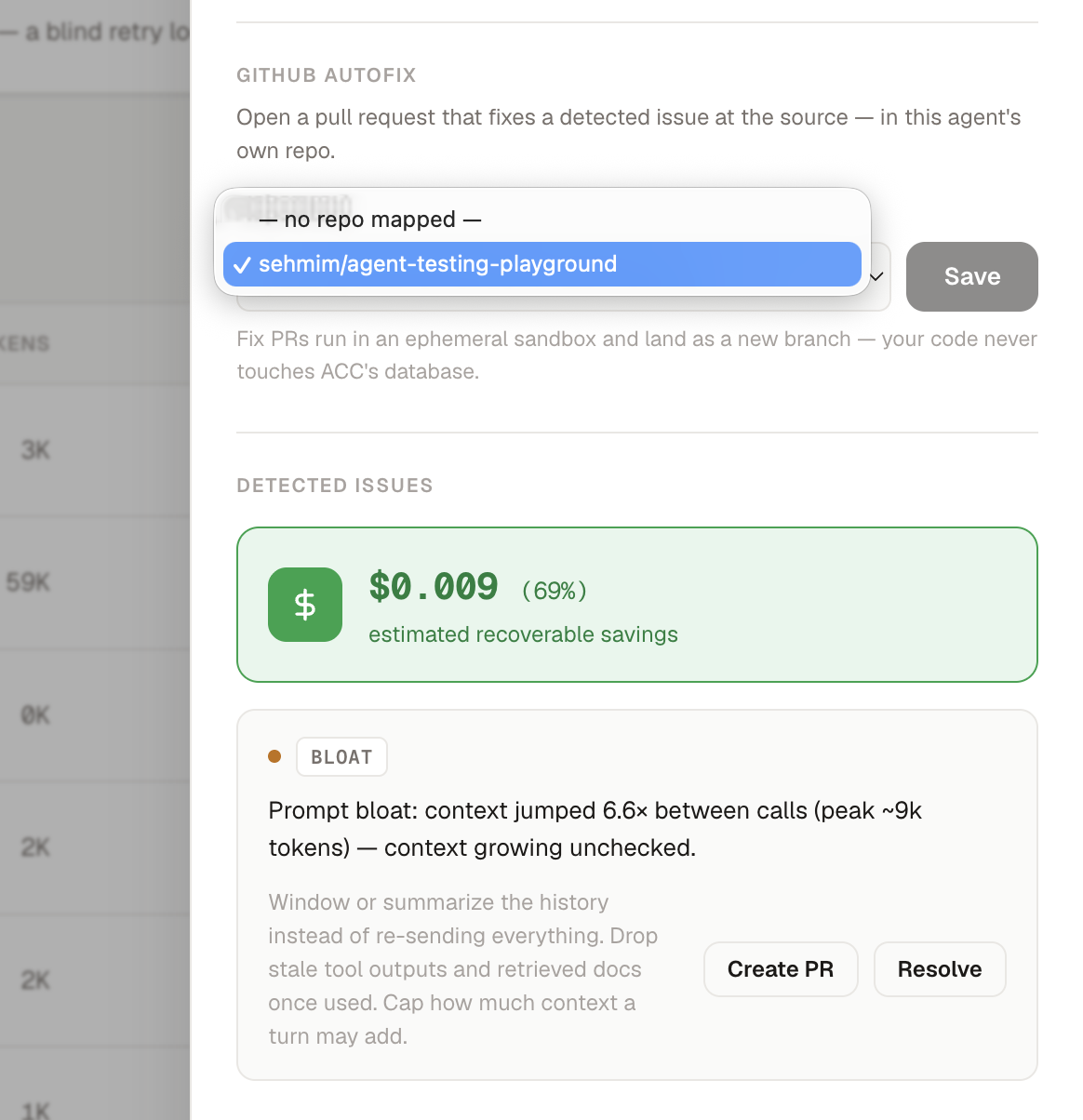Viewport: 1083px width, 1120px height.
Task: Click the Save button
Action: point(971,276)
